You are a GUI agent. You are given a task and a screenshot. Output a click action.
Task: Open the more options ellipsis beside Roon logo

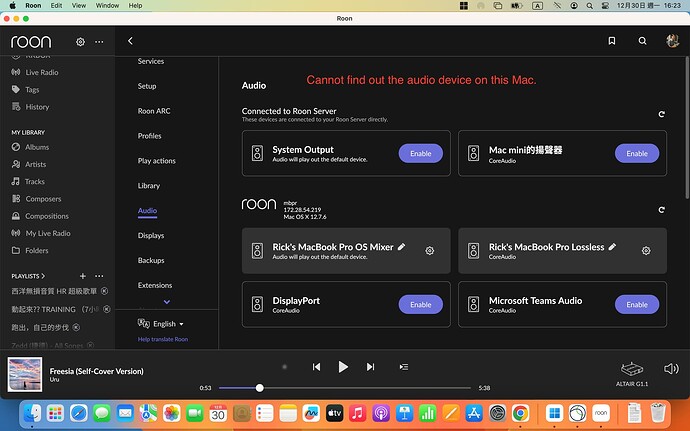(x=99, y=42)
